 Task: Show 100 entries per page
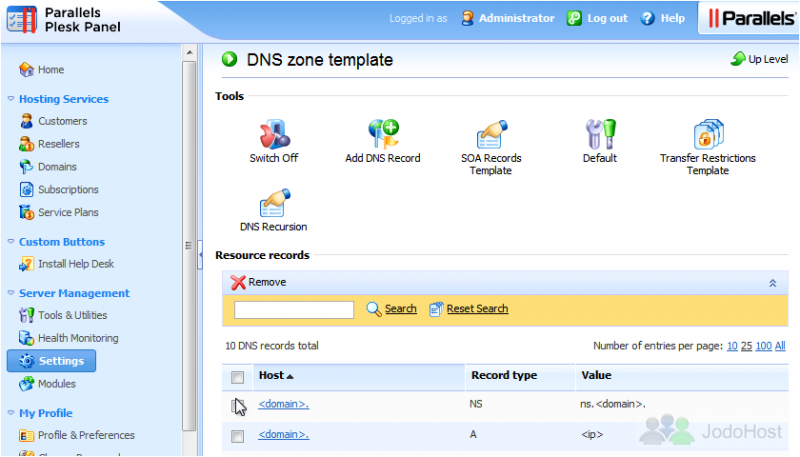click(x=763, y=346)
